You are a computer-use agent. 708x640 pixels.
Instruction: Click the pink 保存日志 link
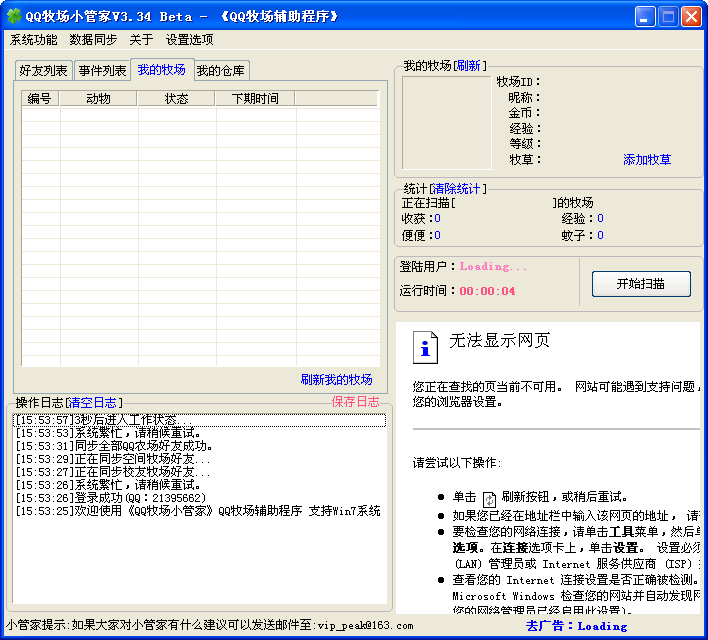click(x=355, y=402)
